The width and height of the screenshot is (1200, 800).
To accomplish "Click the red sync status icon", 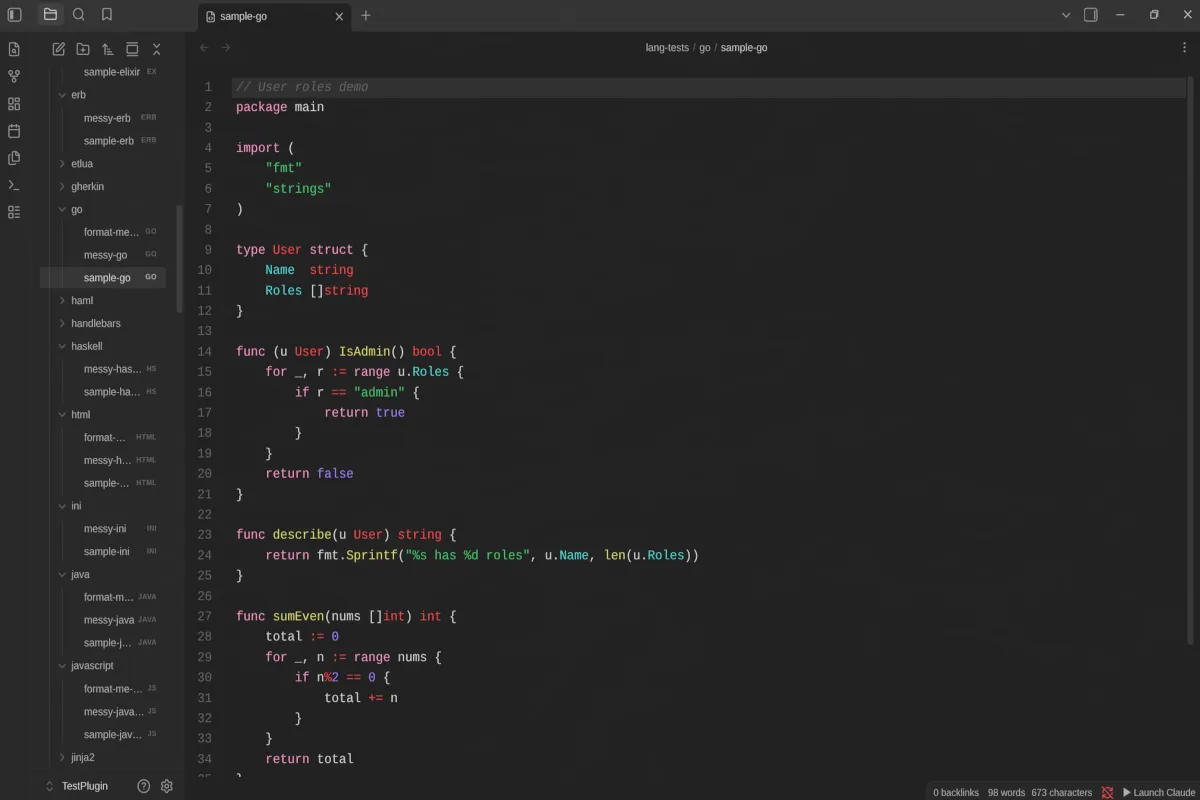I will pyautogui.click(x=1107, y=792).
